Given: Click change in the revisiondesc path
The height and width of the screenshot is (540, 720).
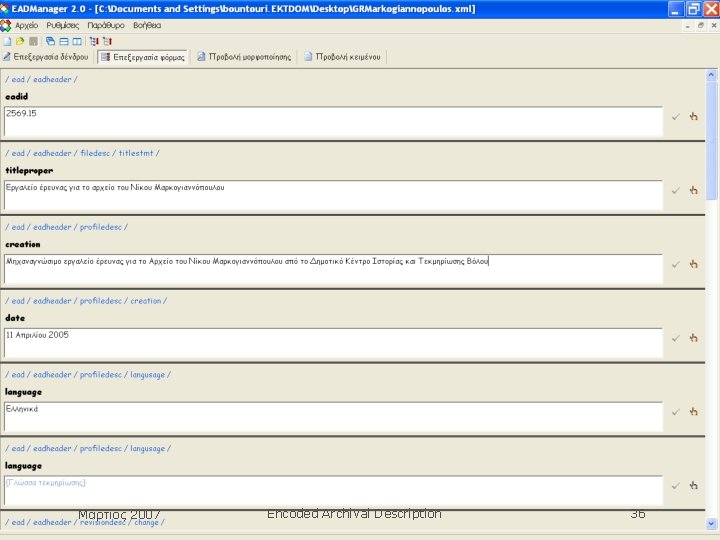Looking at the screenshot, I should pos(146,523).
